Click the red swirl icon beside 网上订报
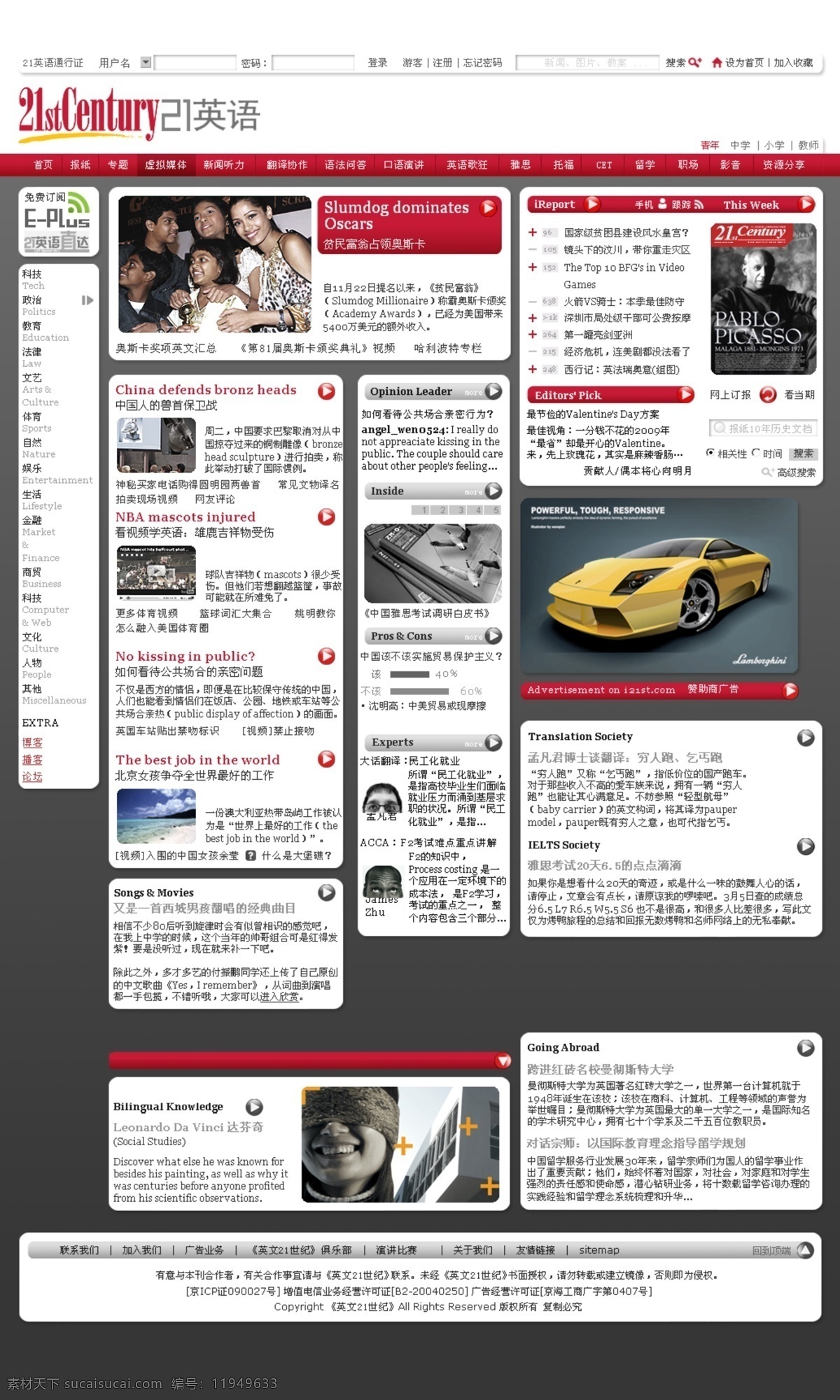The image size is (840, 1400). 768,394
